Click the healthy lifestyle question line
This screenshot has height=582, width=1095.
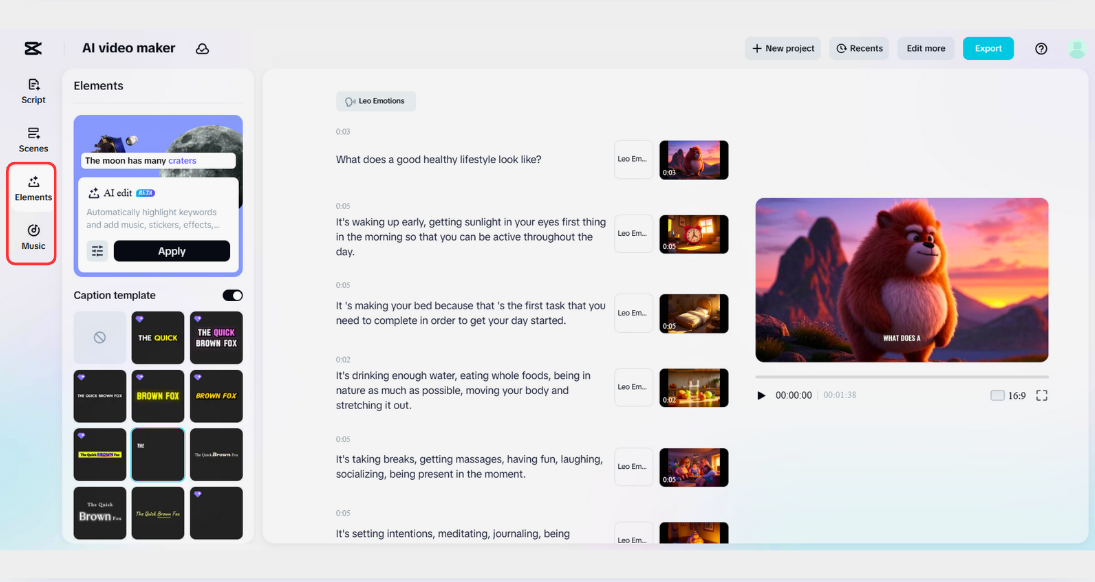(439, 159)
